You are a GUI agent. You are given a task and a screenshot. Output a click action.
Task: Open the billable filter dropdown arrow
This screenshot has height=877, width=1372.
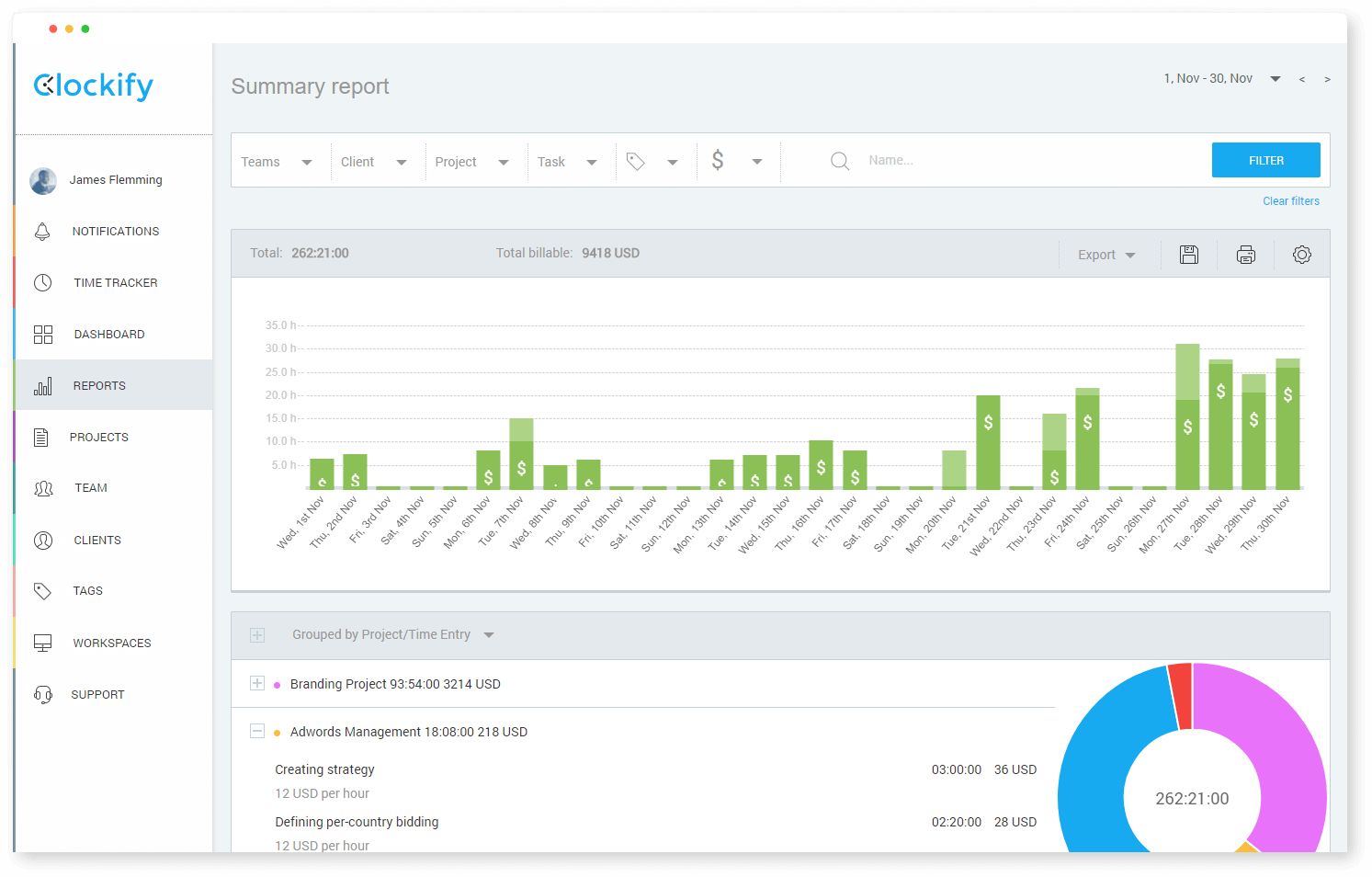(757, 162)
